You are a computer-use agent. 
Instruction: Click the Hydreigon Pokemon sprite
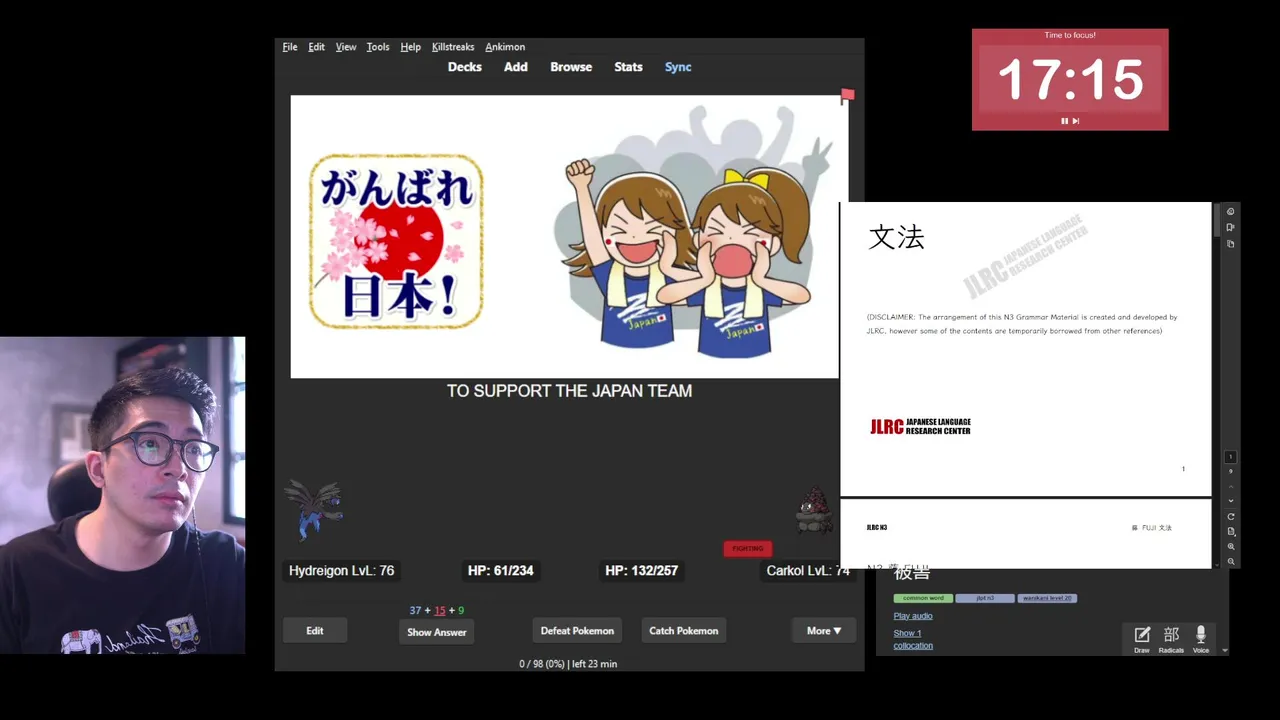pos(314,508)
